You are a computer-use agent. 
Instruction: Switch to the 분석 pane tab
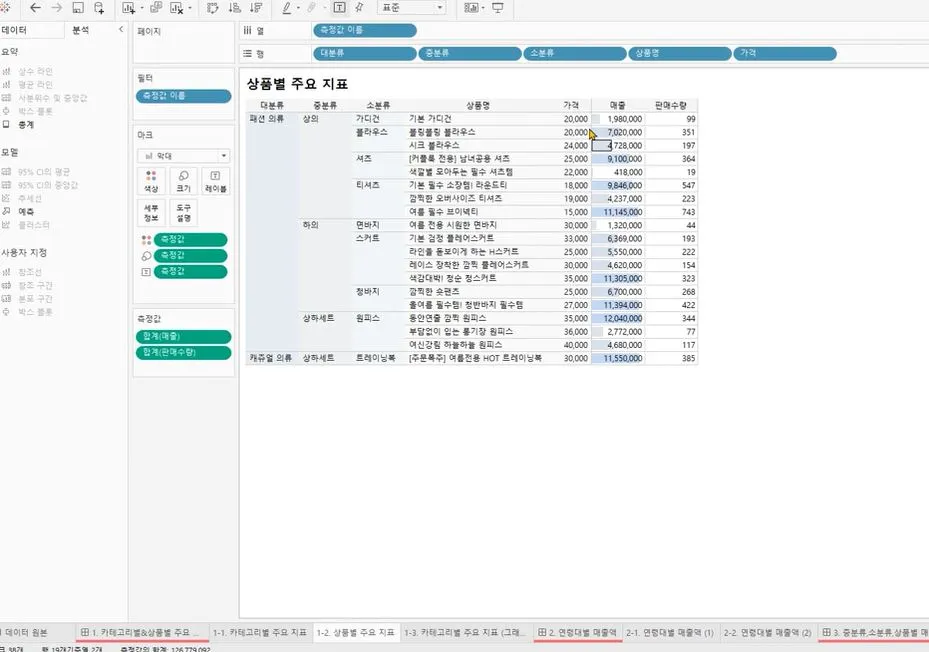(81, 30)
